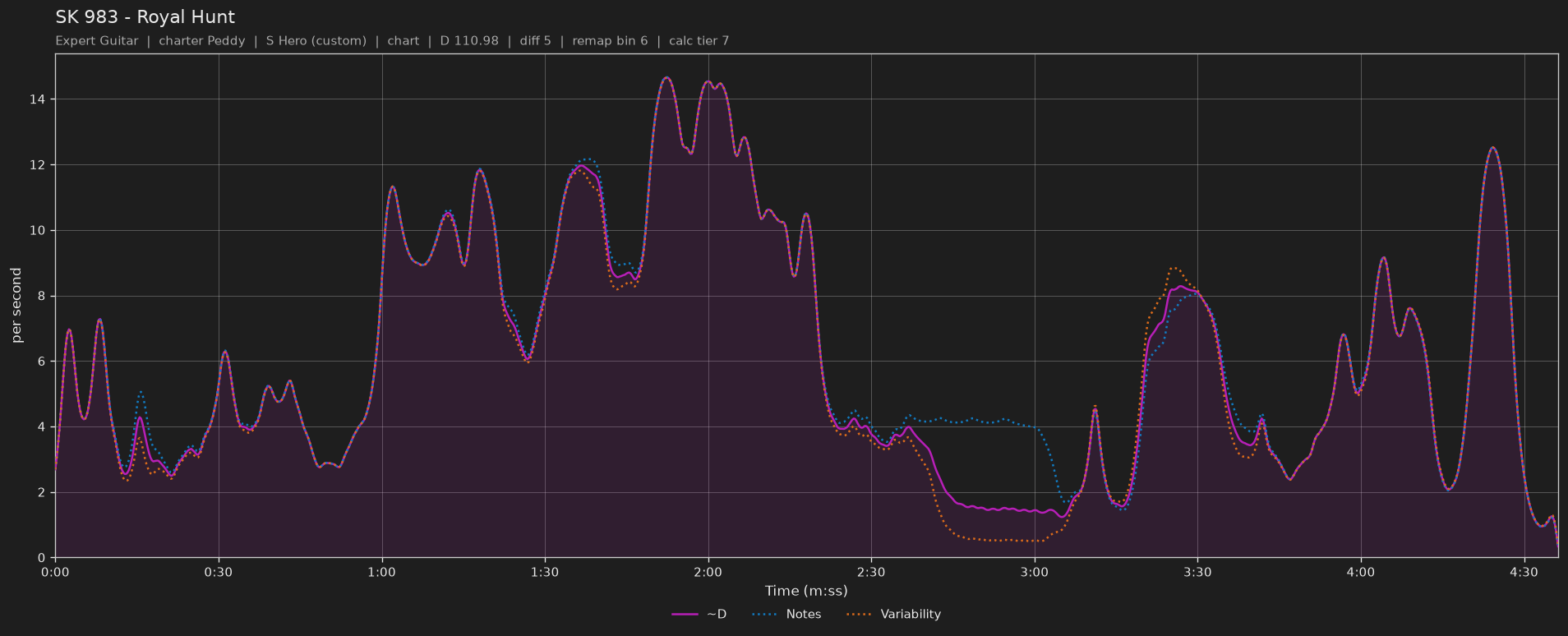Click the x-axis tick label '1:00'
The width and height of the screenshot is (1568, 636).
[381, 573]
